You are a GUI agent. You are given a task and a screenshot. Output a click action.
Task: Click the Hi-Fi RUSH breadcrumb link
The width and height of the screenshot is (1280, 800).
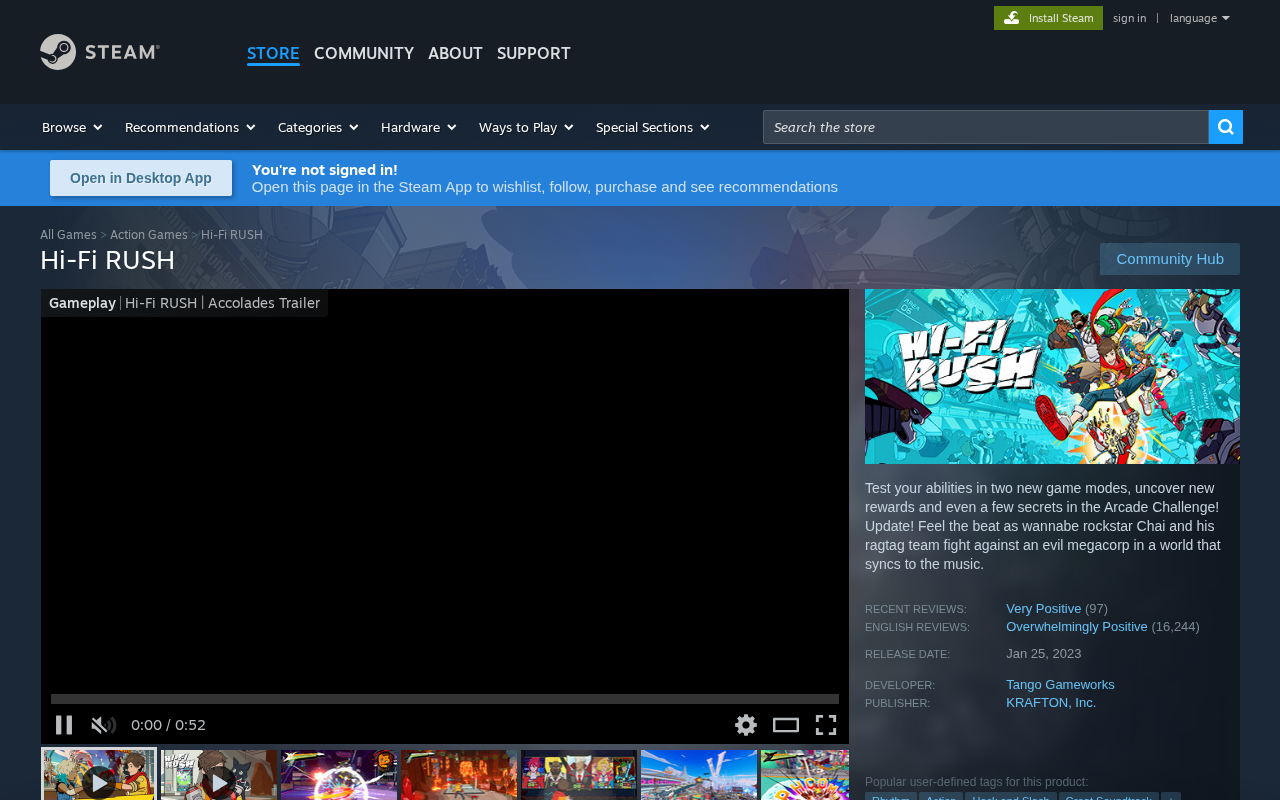pyautogui.click(x=232, y=235)
